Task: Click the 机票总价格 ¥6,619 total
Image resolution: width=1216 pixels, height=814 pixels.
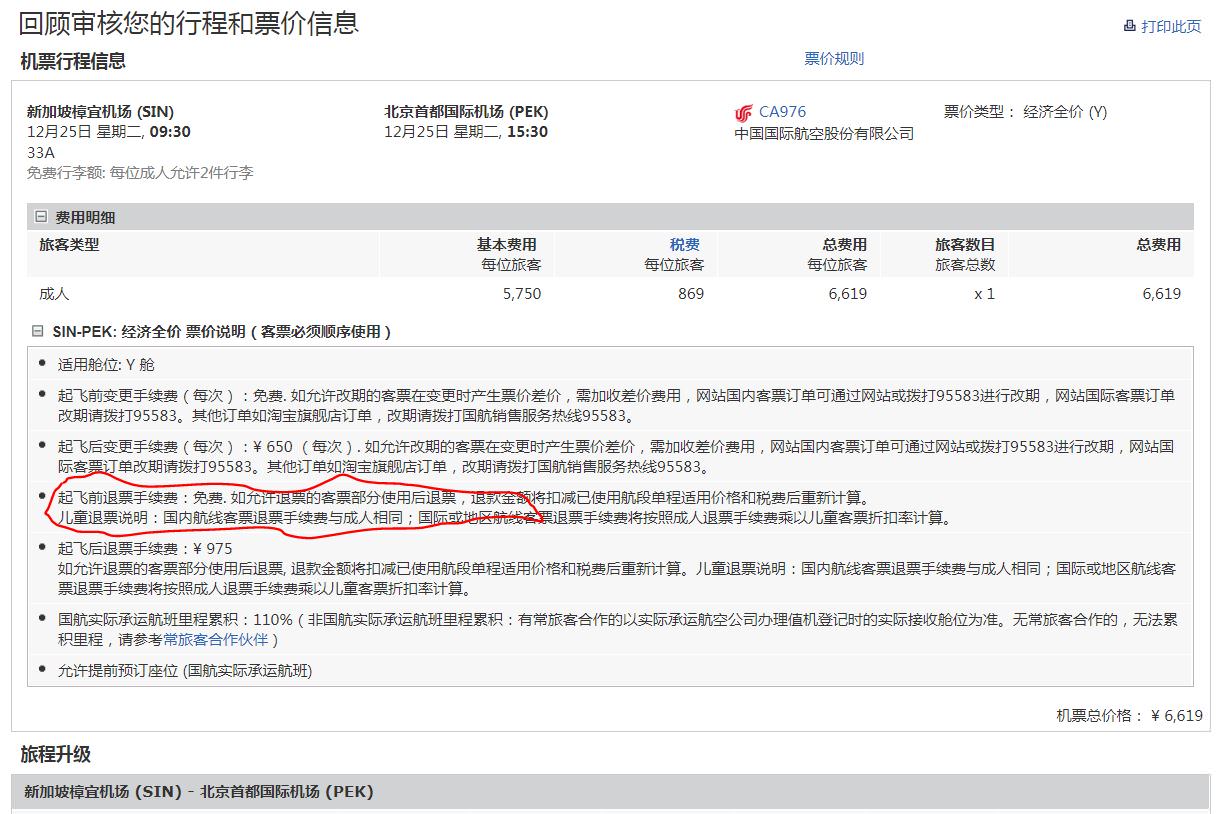Action: pos(1129,715)
